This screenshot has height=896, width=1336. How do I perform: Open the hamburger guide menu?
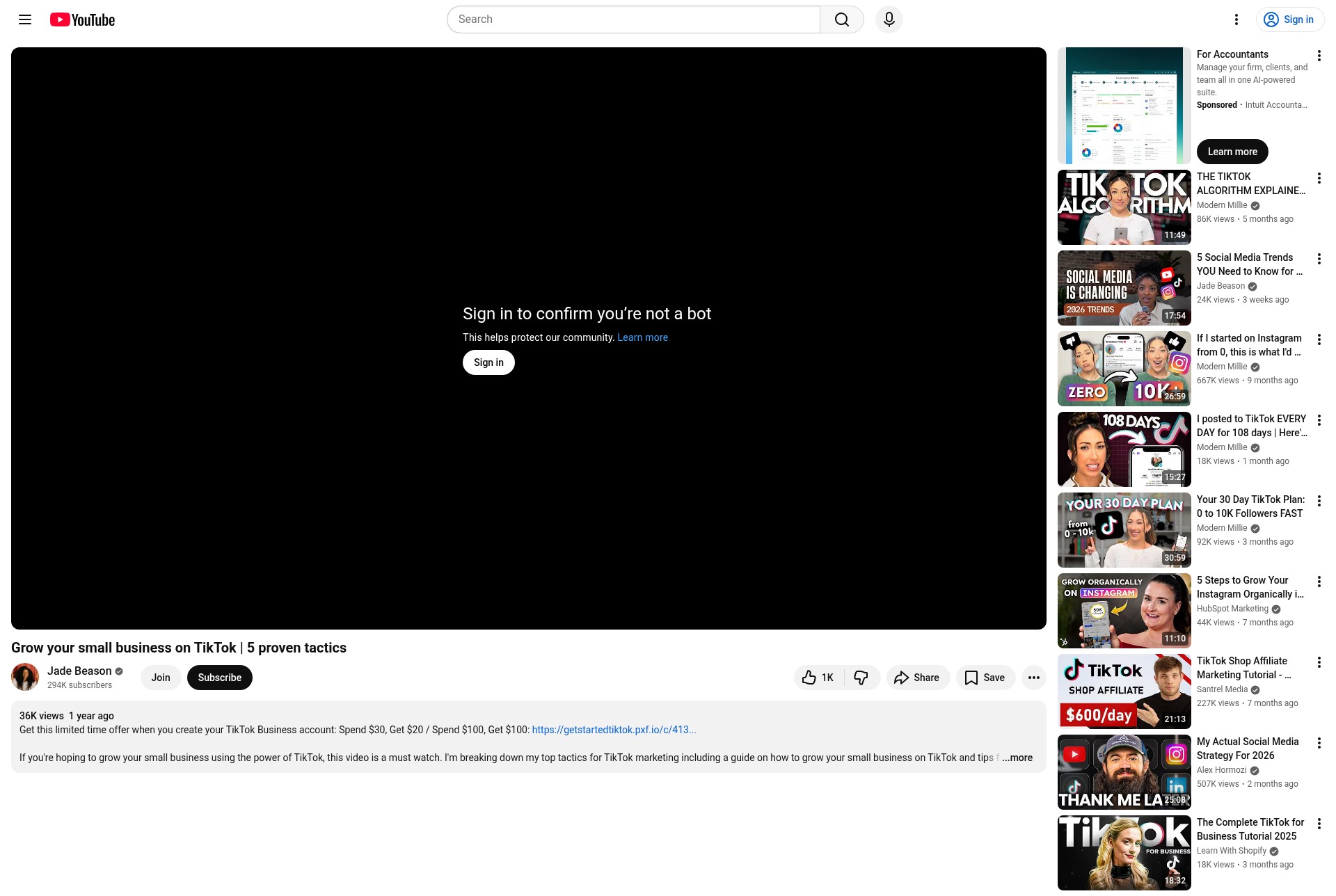(x=25, y=19)
